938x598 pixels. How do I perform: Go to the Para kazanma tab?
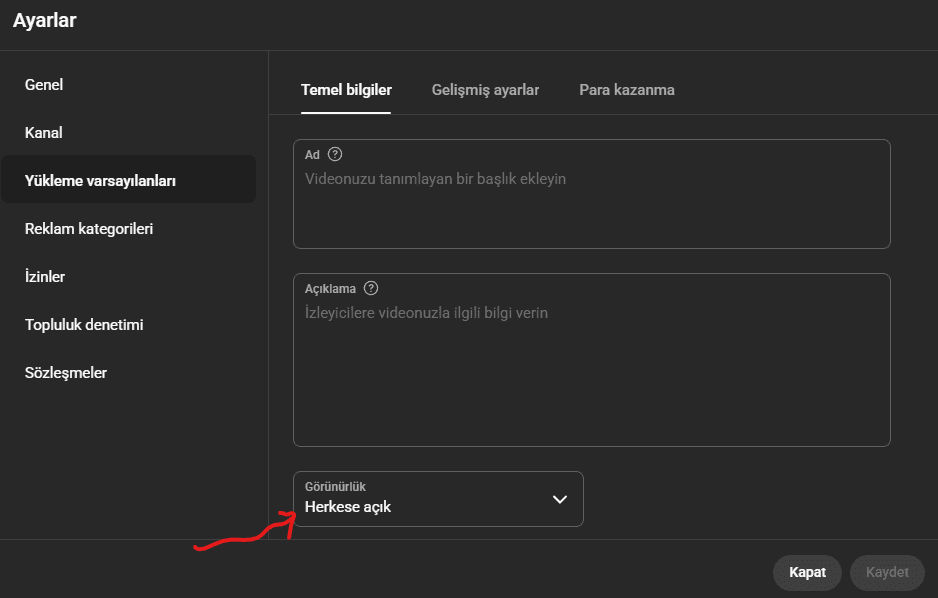click(626, 90)
